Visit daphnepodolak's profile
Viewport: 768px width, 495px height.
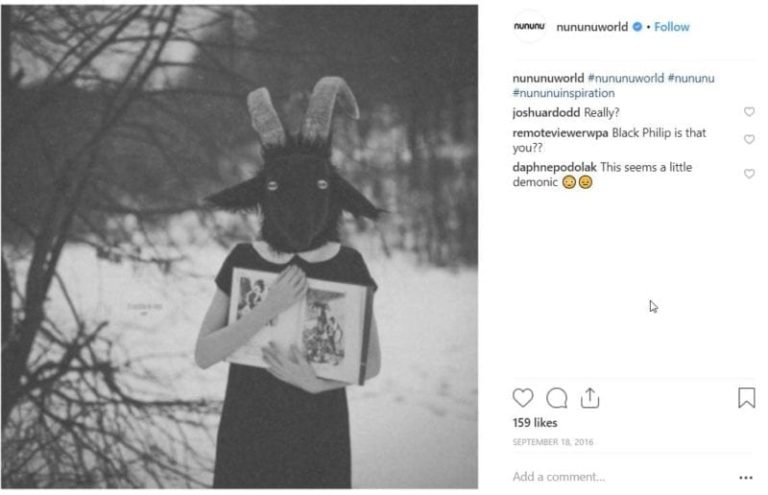coord(554,167)
